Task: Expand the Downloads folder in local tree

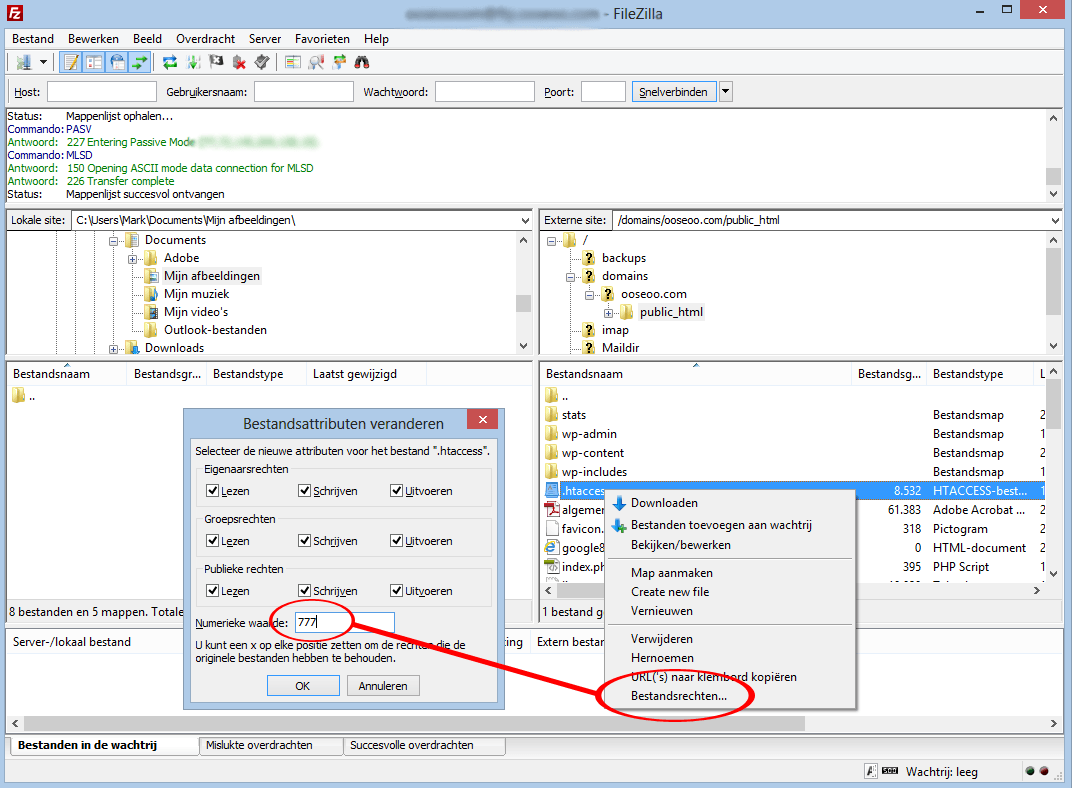Action: [x=115, y=349]
